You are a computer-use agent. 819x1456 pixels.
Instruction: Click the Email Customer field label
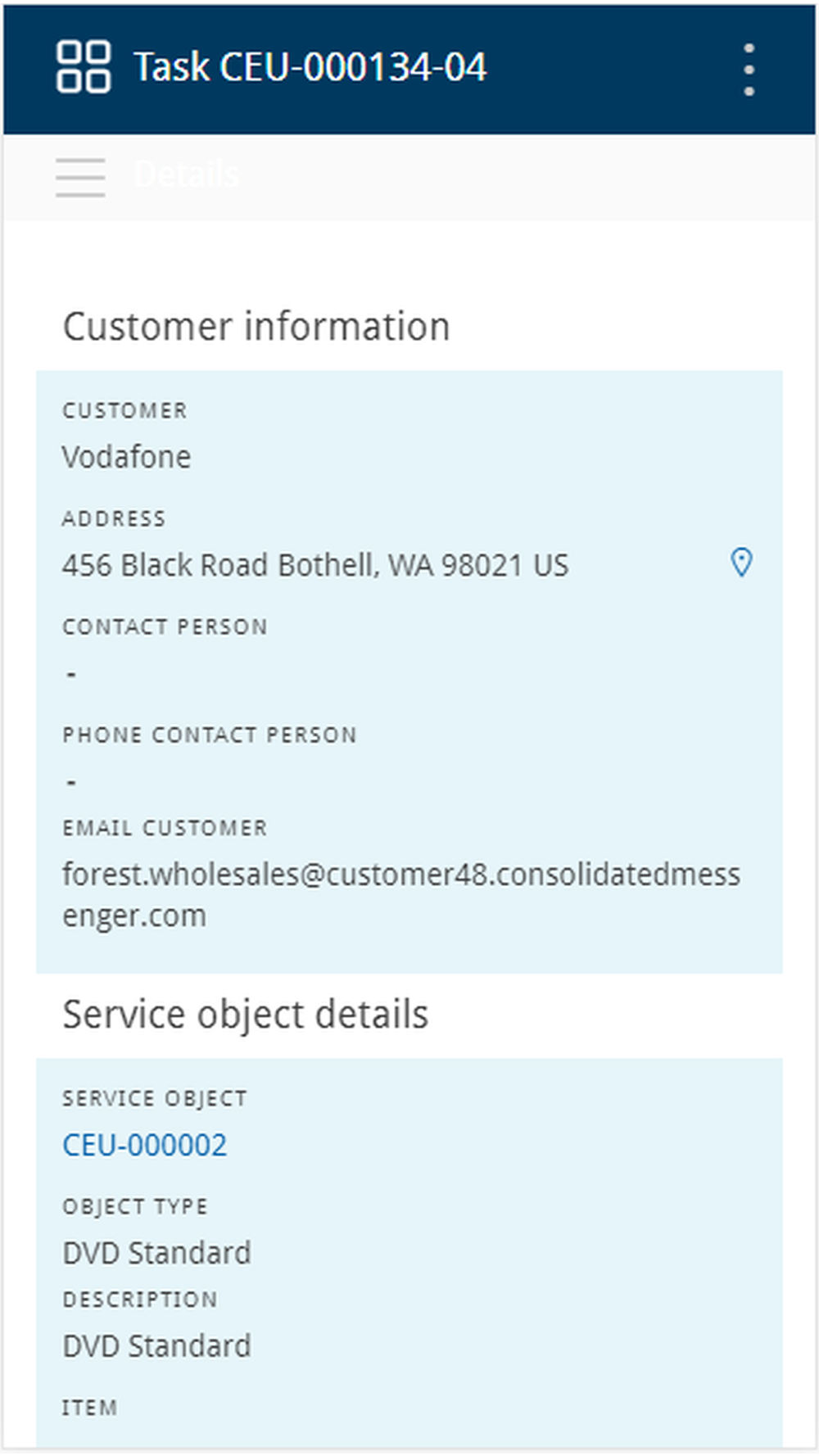coord(165,828)
